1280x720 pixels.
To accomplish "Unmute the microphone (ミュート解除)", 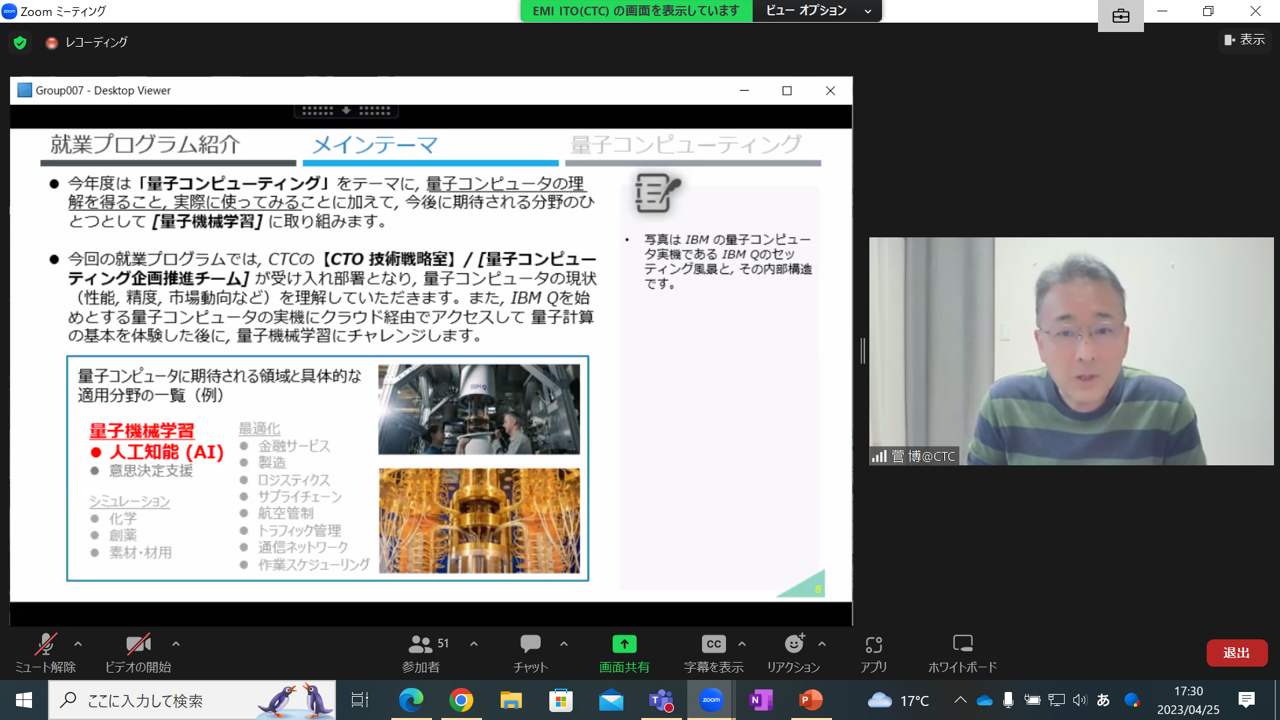I will 45,653.
